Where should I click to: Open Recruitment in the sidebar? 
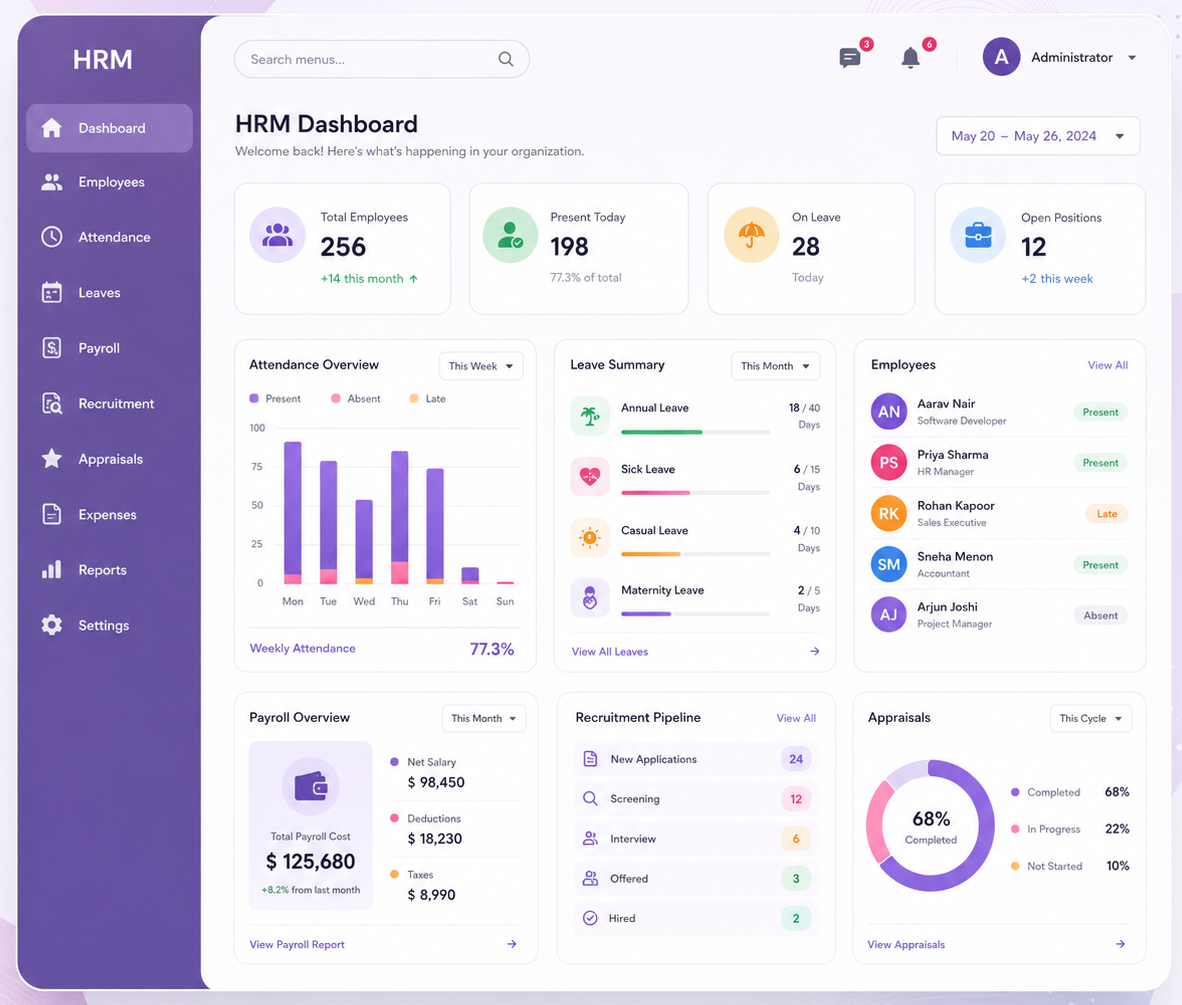(x=109, y=403)
